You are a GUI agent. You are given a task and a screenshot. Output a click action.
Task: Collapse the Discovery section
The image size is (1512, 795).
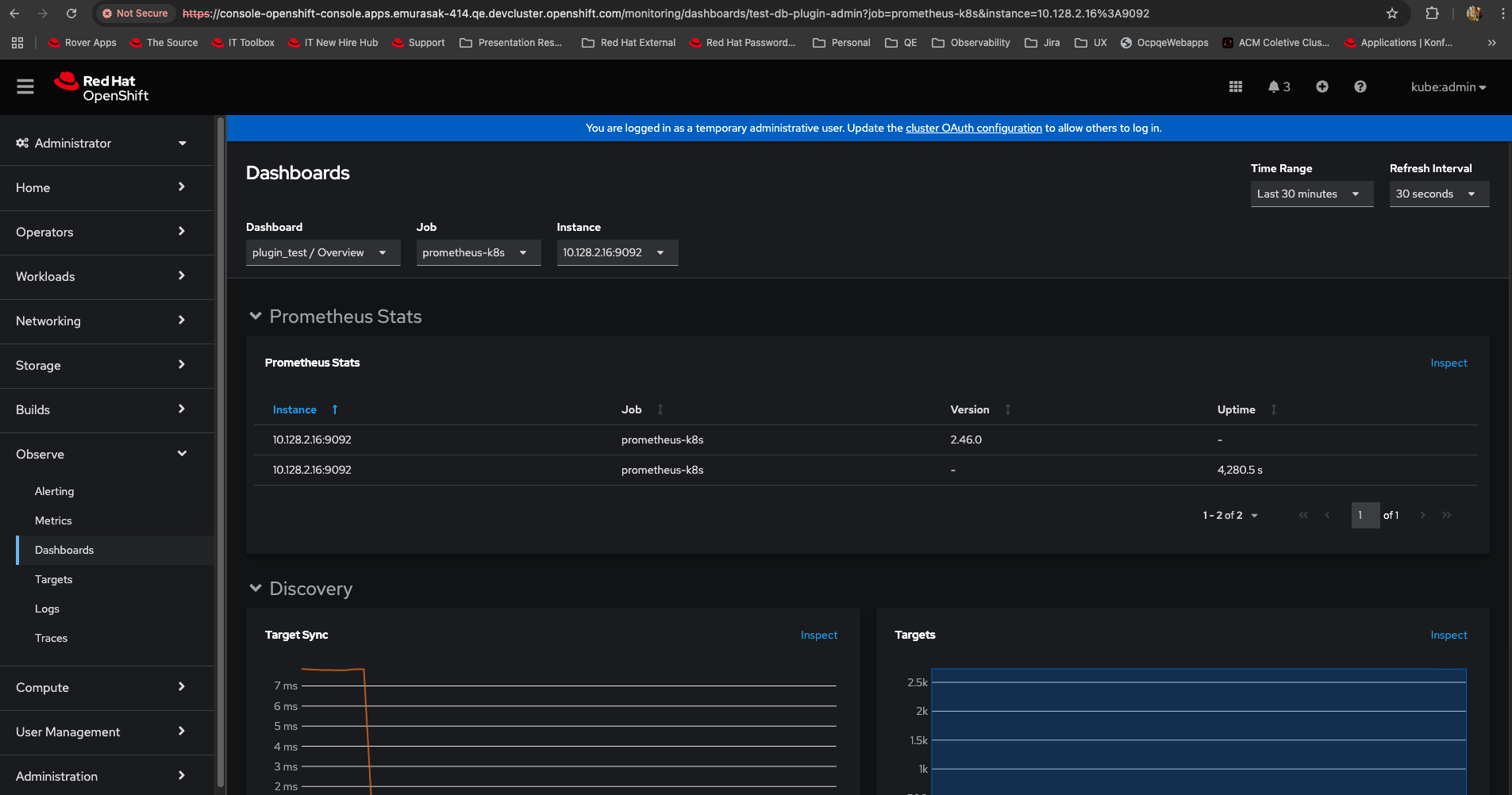click(256, 589)
